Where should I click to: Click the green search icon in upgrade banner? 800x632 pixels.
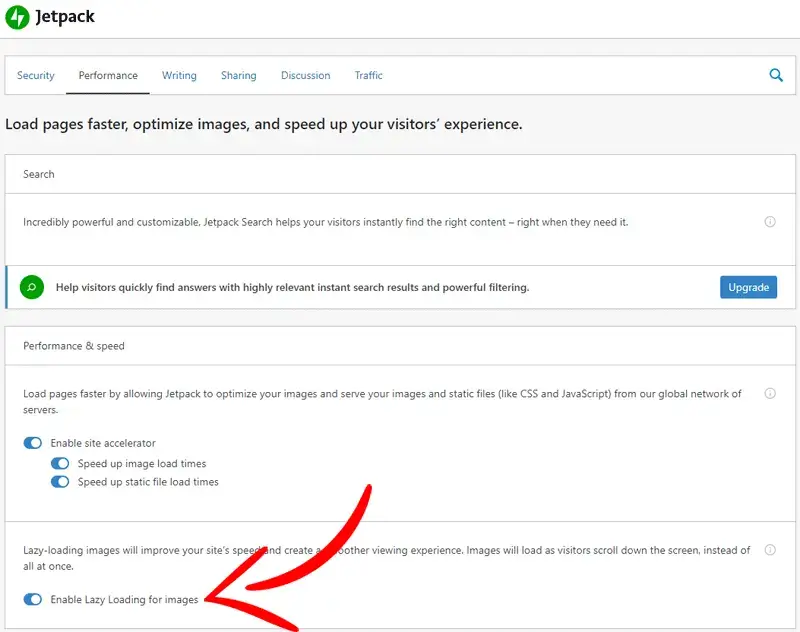coord(32,287)
